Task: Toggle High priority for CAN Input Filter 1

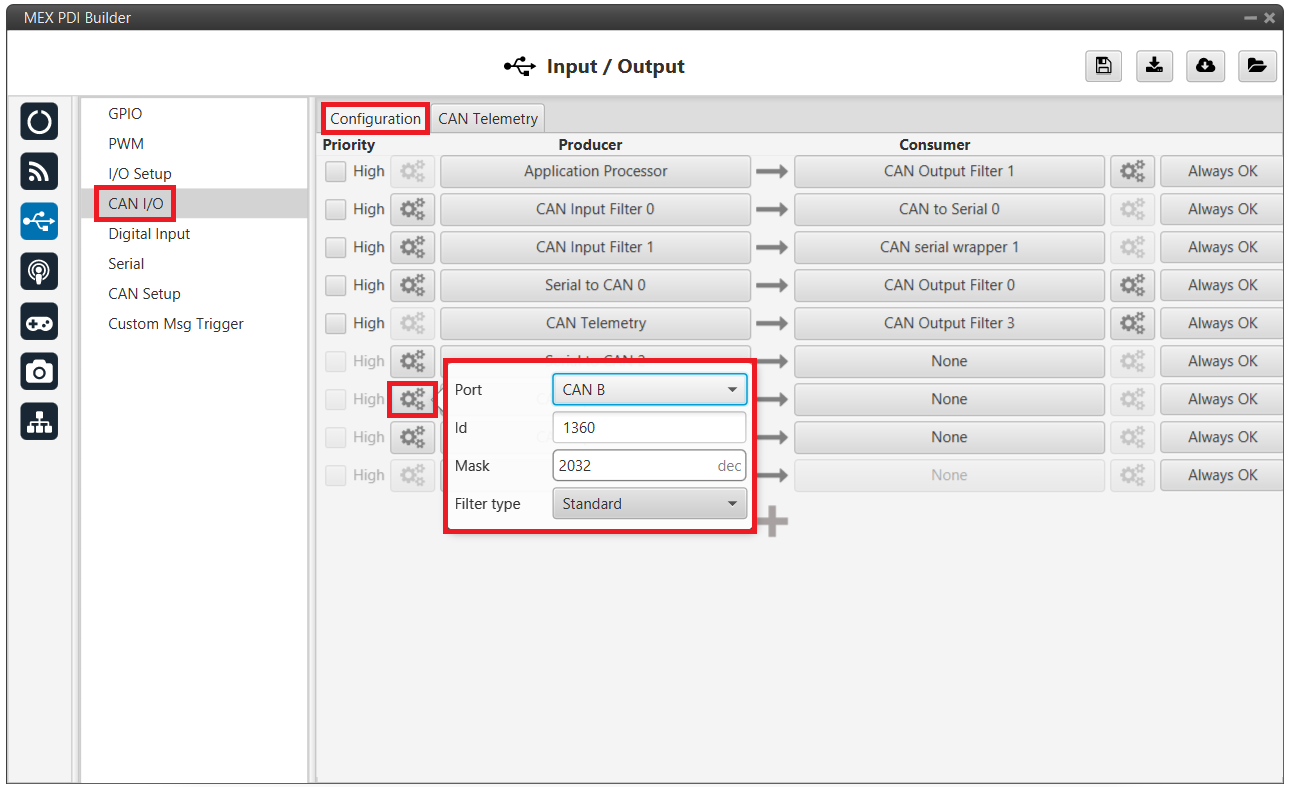Action: 336,247
